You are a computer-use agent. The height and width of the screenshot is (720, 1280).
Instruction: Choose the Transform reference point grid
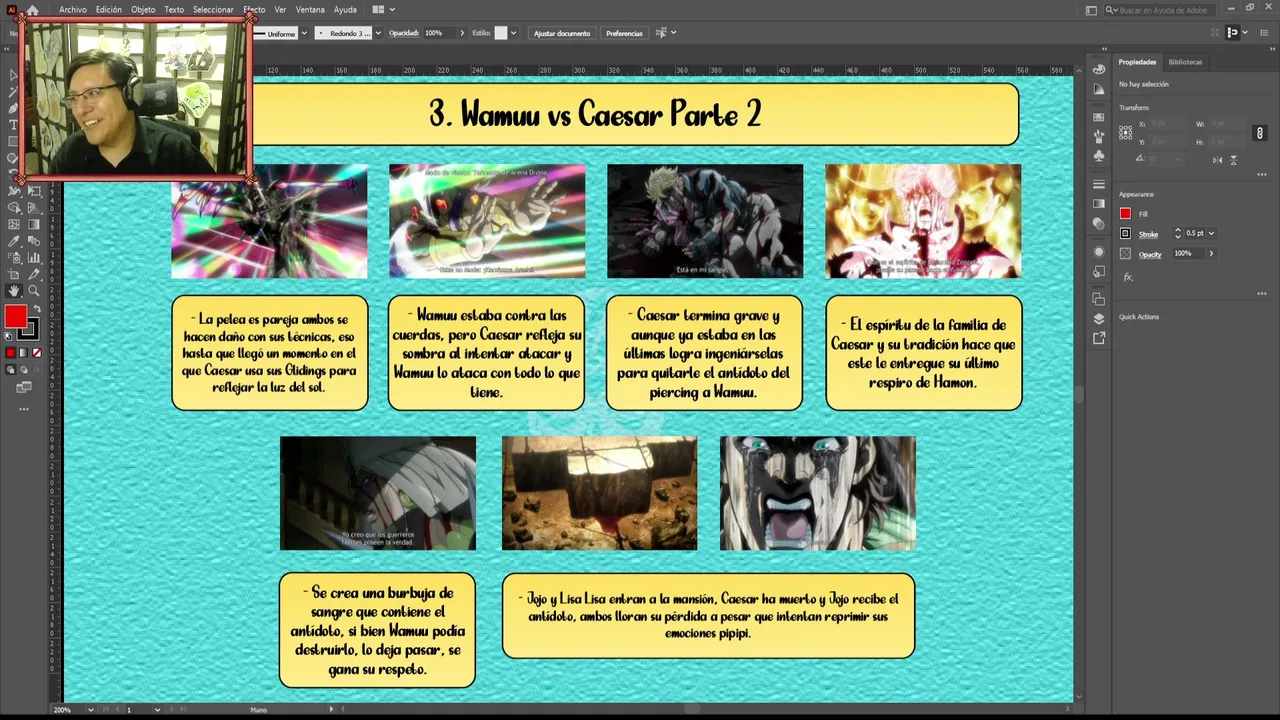(1125, 132)
